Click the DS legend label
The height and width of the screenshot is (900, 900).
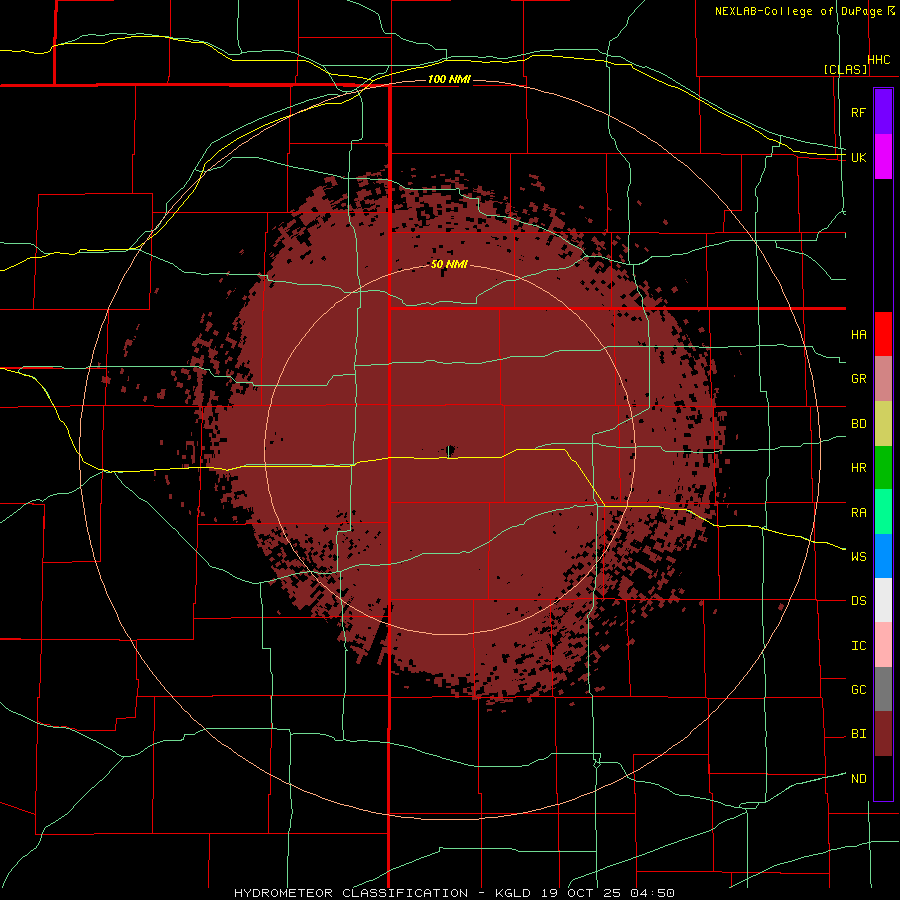click(x=858, y=600)
